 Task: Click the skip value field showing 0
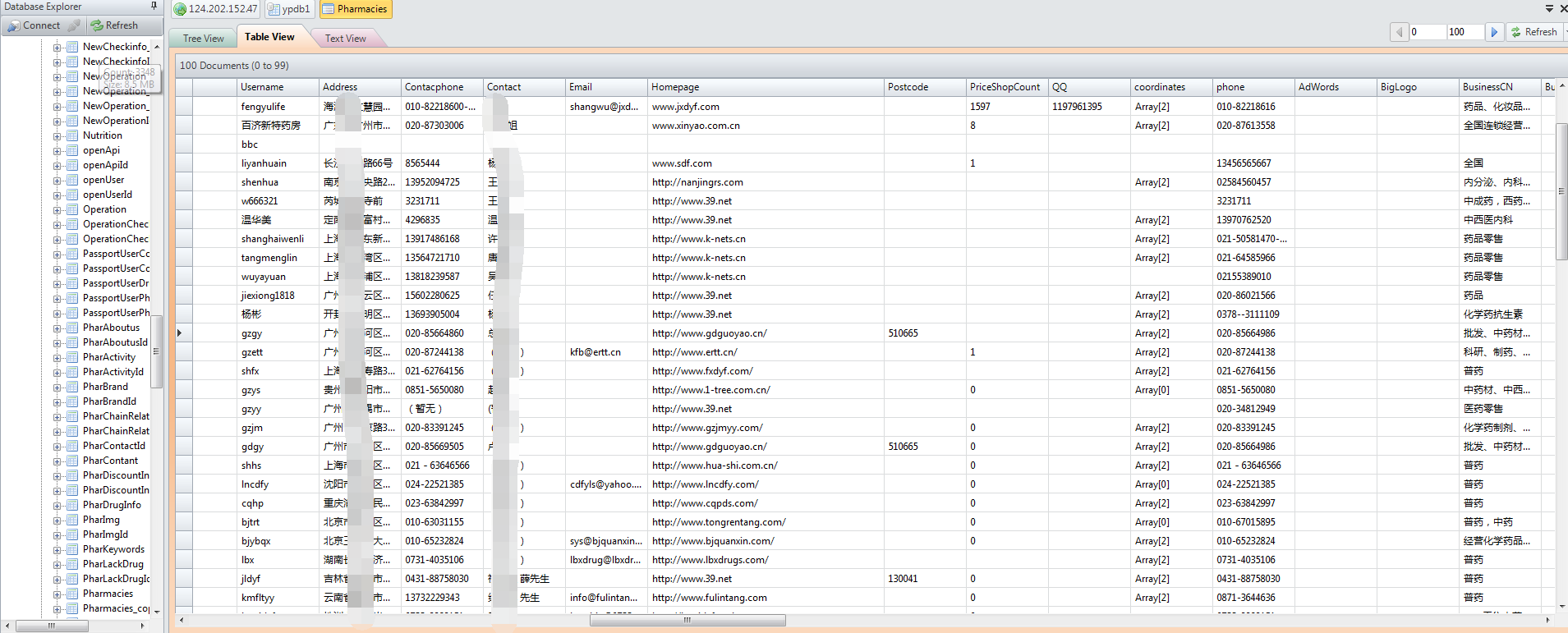coord(1428,32)
